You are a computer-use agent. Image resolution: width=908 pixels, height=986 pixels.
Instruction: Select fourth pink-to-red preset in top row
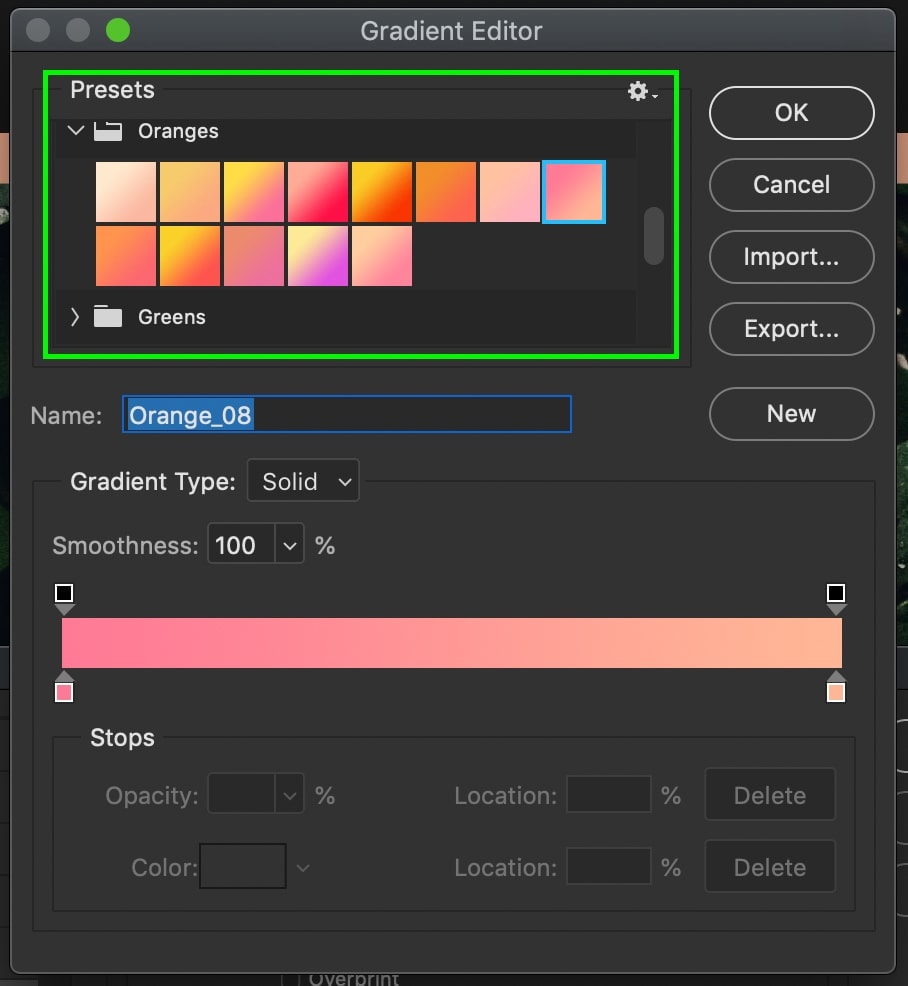pyautogui.click(x=318, y=192)
